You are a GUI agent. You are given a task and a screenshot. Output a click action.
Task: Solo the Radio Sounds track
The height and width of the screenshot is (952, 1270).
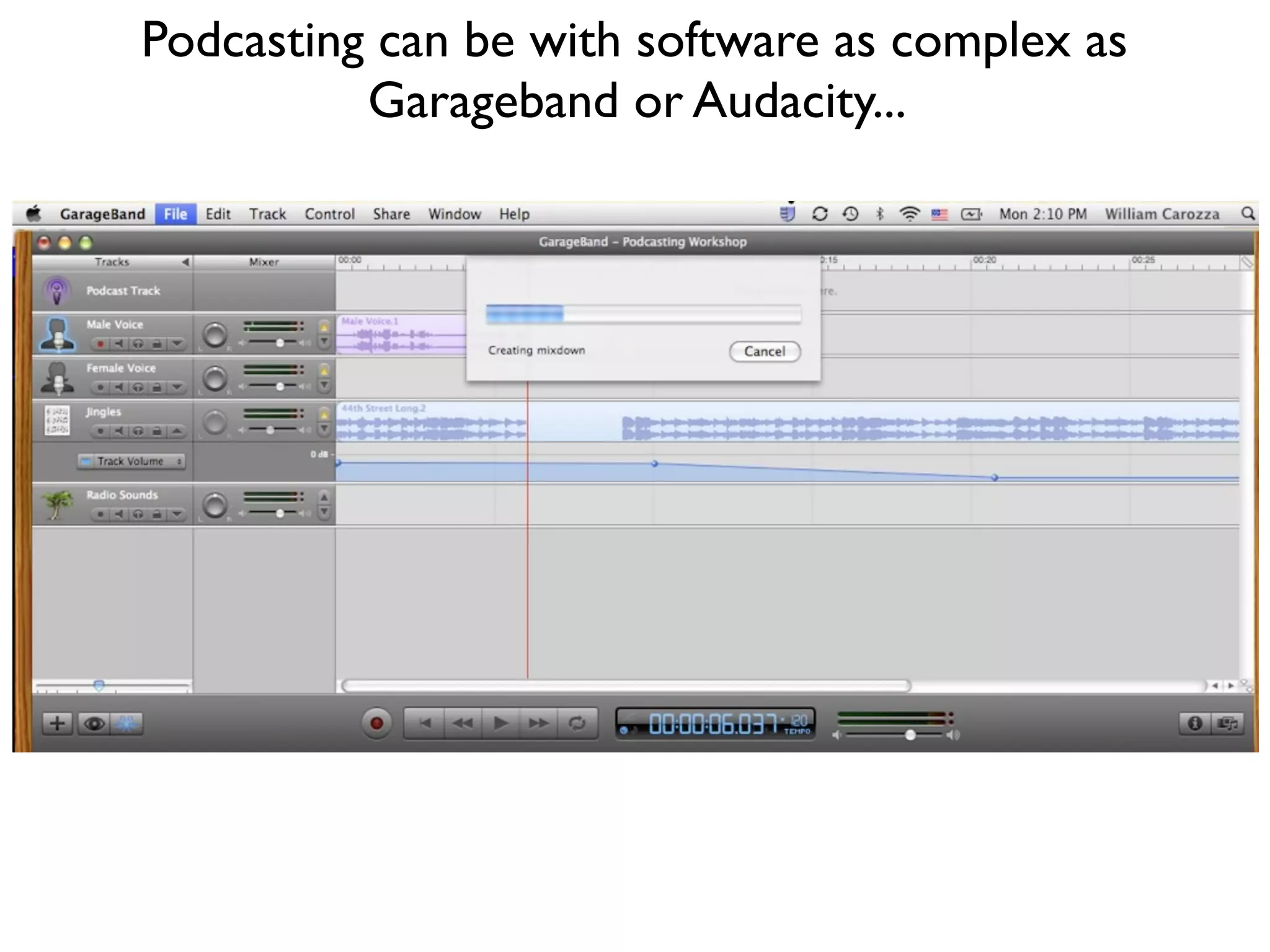[138, 514]
